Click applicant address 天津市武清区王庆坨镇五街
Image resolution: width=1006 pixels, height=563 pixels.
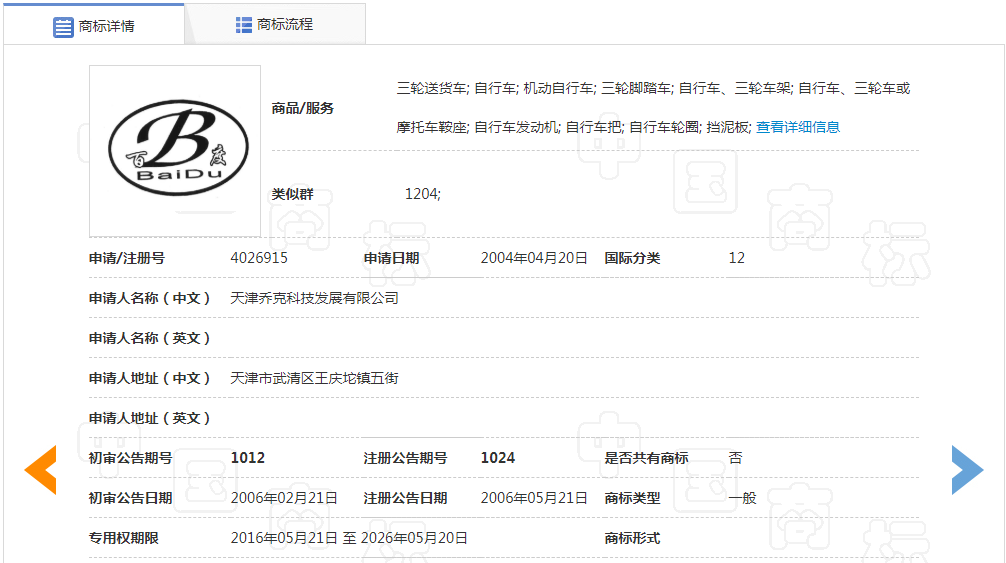point(314,378)
